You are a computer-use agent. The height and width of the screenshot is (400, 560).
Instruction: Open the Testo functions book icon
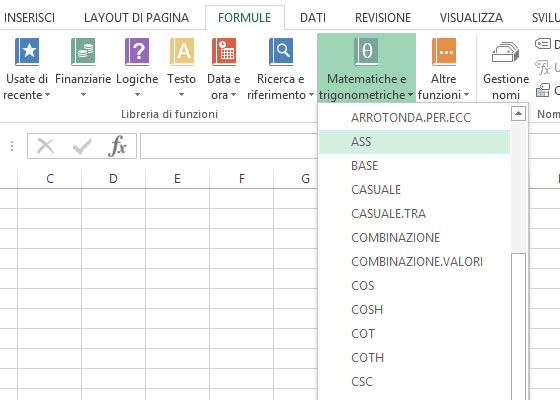click(182, 52)
